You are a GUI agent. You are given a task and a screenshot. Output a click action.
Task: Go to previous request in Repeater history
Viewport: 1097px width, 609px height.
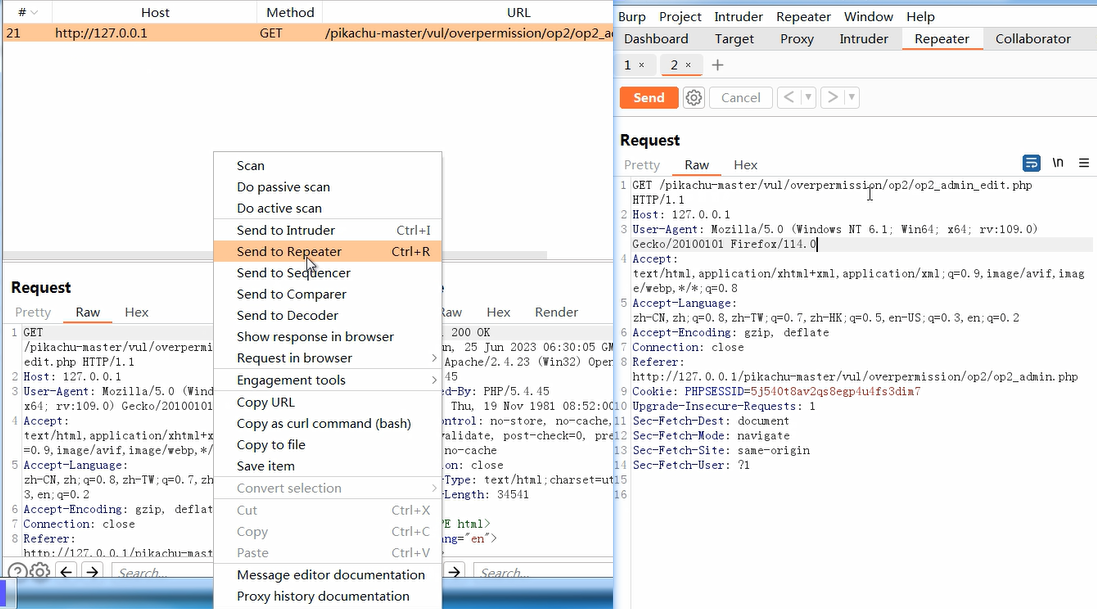pos(788,97)
